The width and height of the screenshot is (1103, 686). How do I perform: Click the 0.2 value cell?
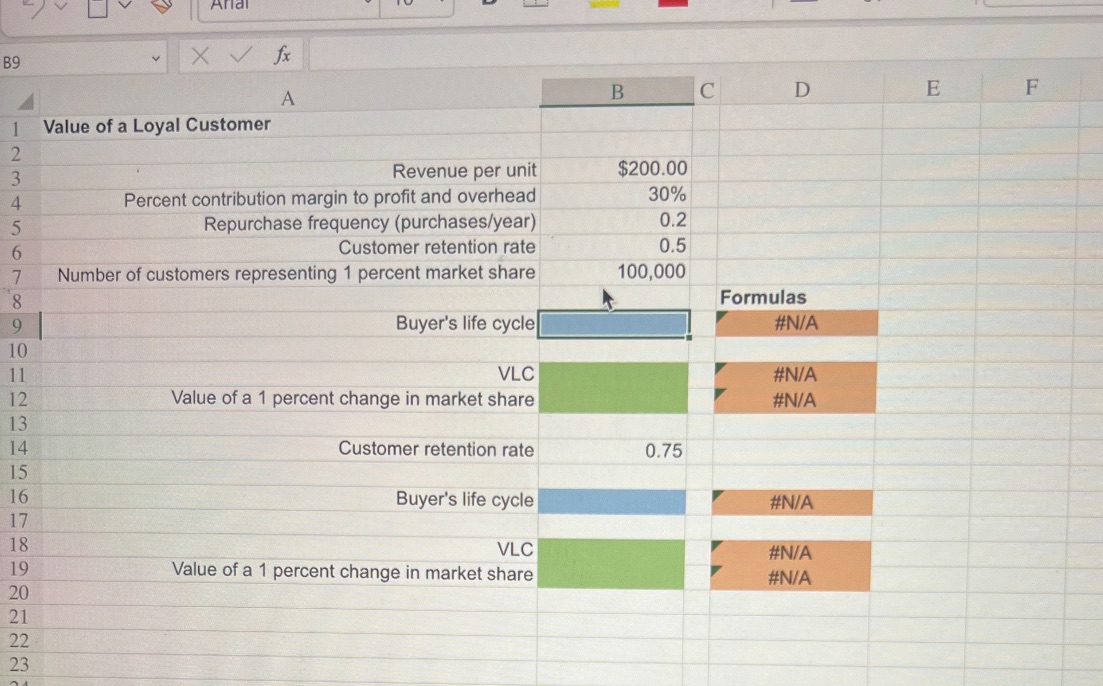point(617,220)
